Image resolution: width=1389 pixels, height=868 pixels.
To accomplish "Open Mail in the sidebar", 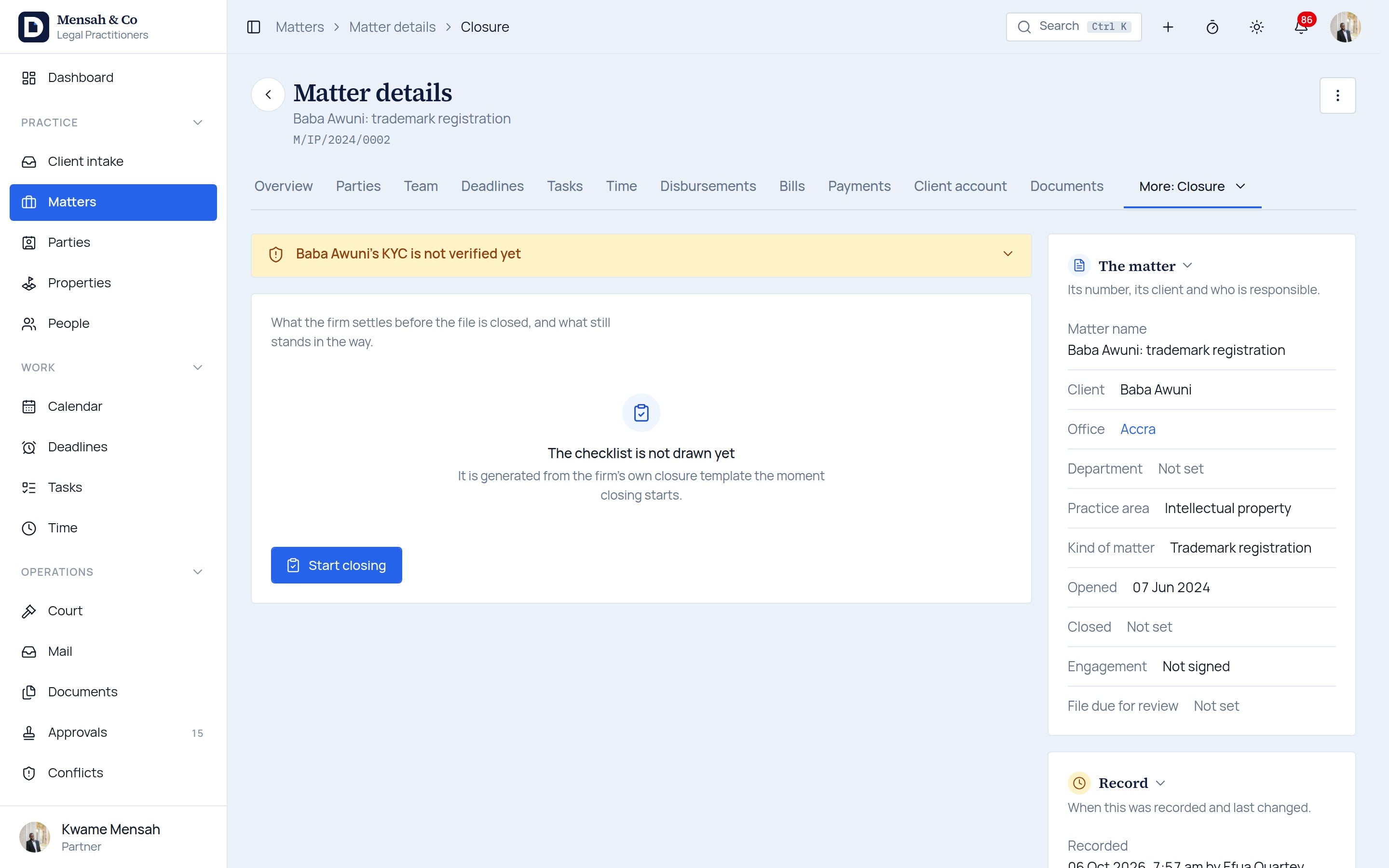I will [x=113, y=651].
